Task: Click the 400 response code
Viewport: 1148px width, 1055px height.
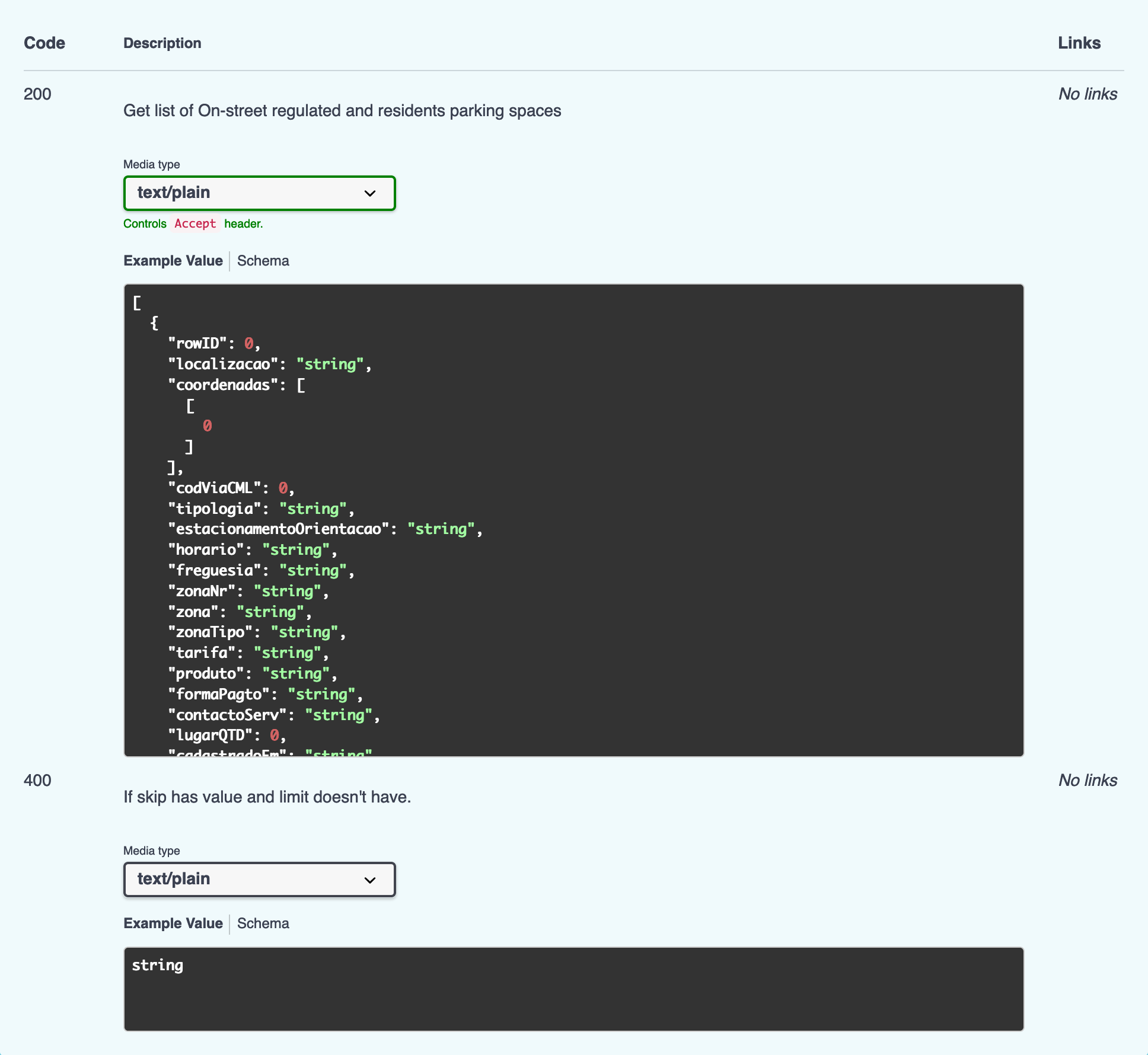Action: pos(37,781)
